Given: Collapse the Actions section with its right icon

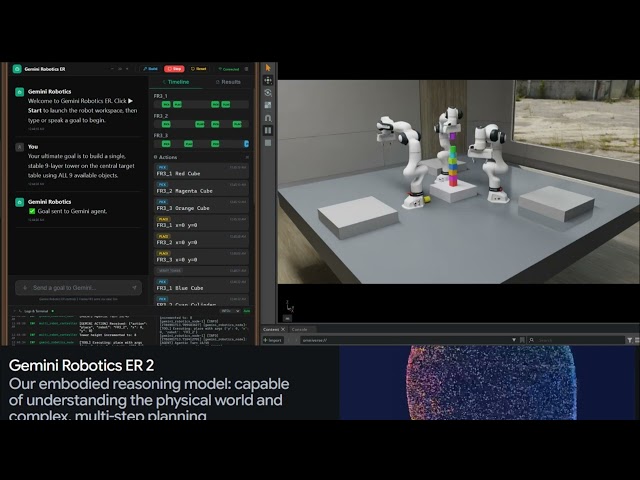Looking at the screenshot, I should point(247,157).
